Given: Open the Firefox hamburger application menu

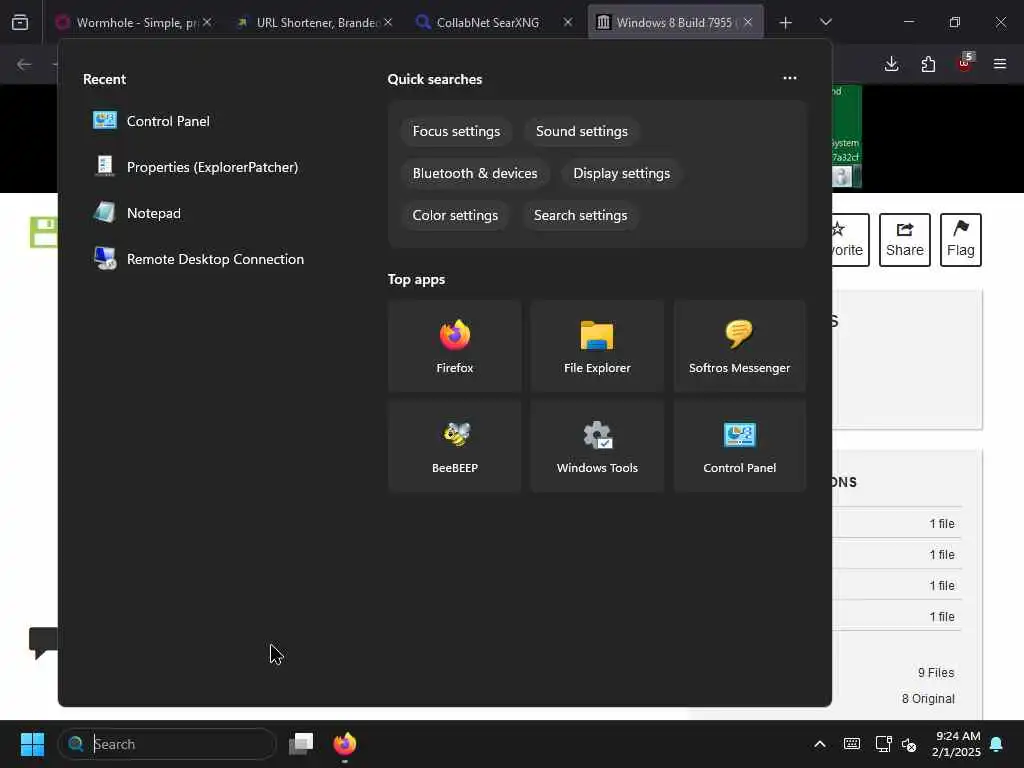Looking at the screenshot, I should 1000,64.
